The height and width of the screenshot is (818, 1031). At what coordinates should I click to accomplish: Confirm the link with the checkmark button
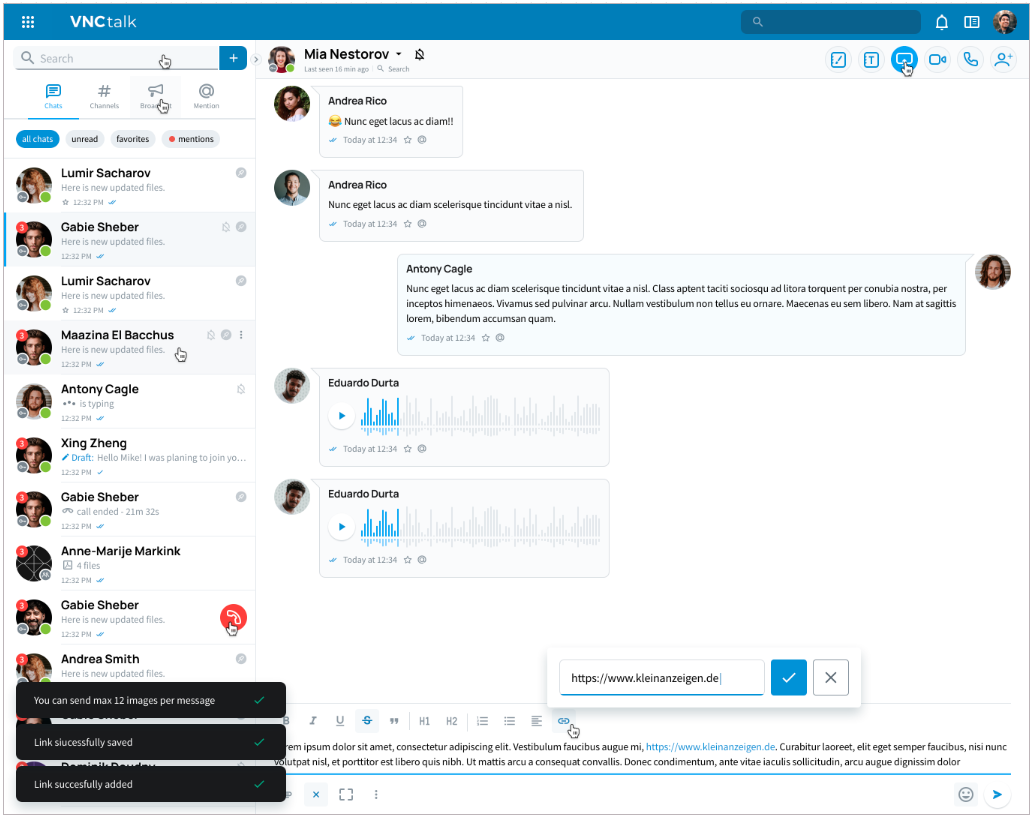coord(788,678)
